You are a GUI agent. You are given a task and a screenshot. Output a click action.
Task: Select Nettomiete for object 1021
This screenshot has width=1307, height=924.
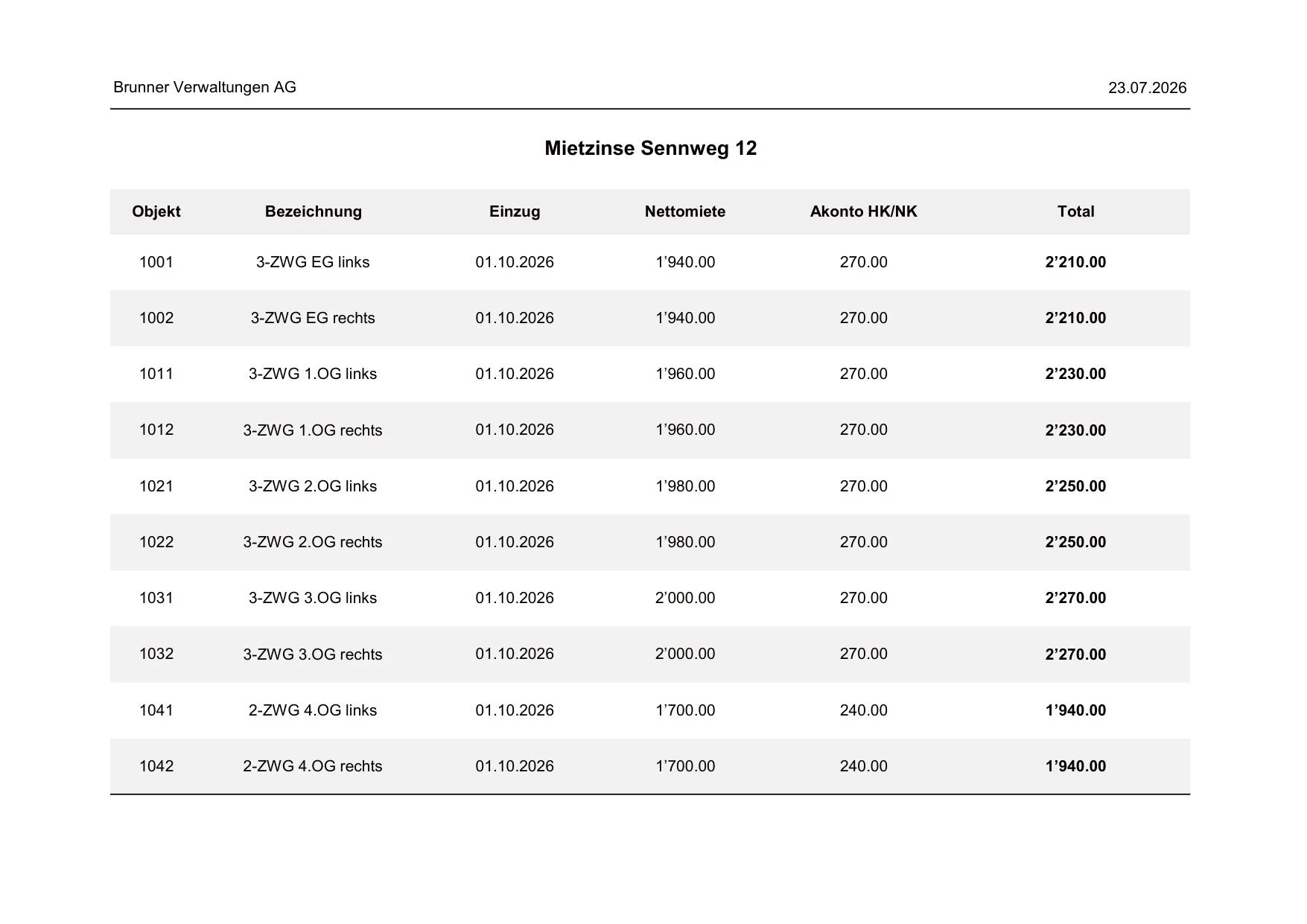pos(685,486)
